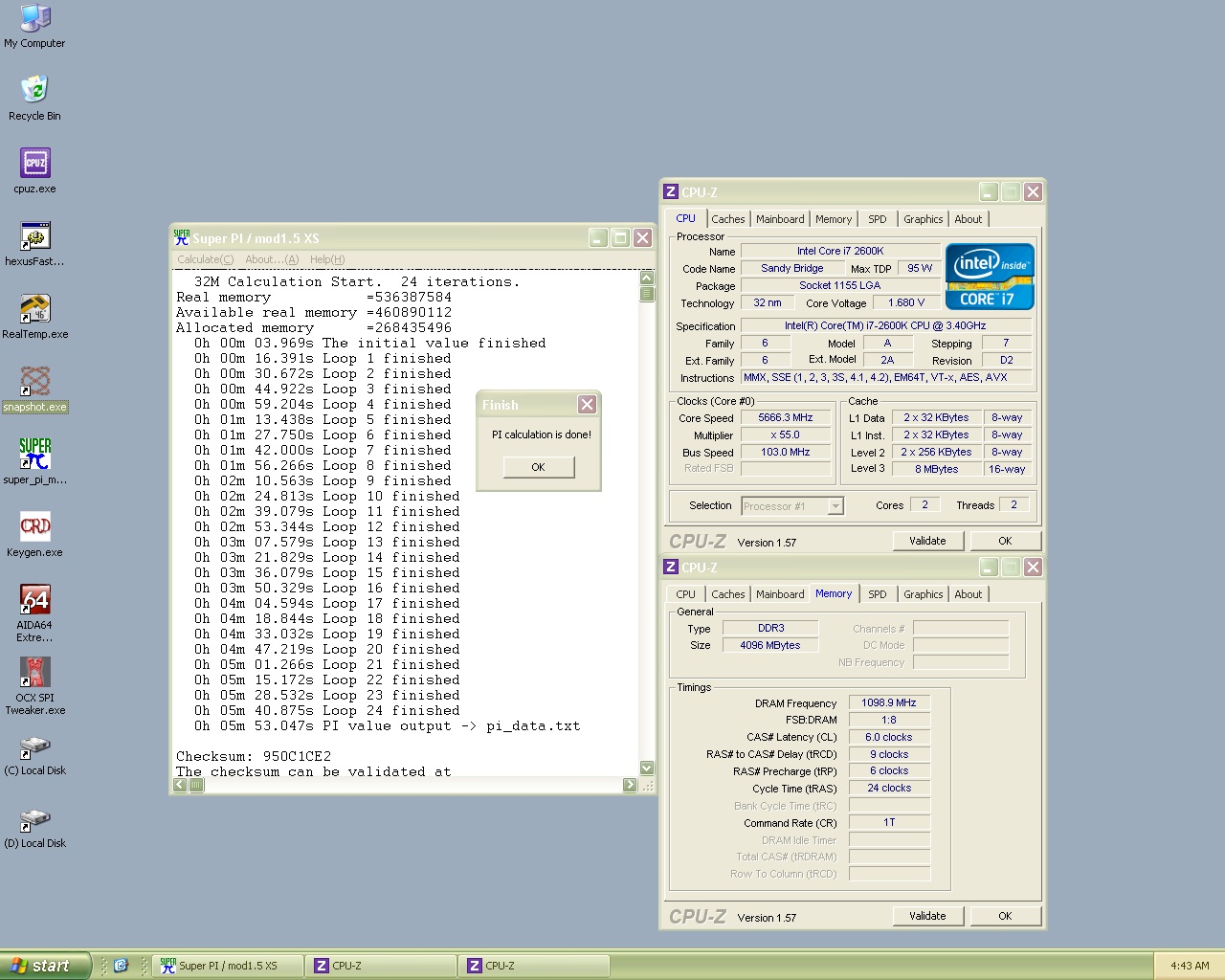Switch to Super PI taskbar button
The height and width of the screenshot is (980, 1225).
(x=228, y=966)
